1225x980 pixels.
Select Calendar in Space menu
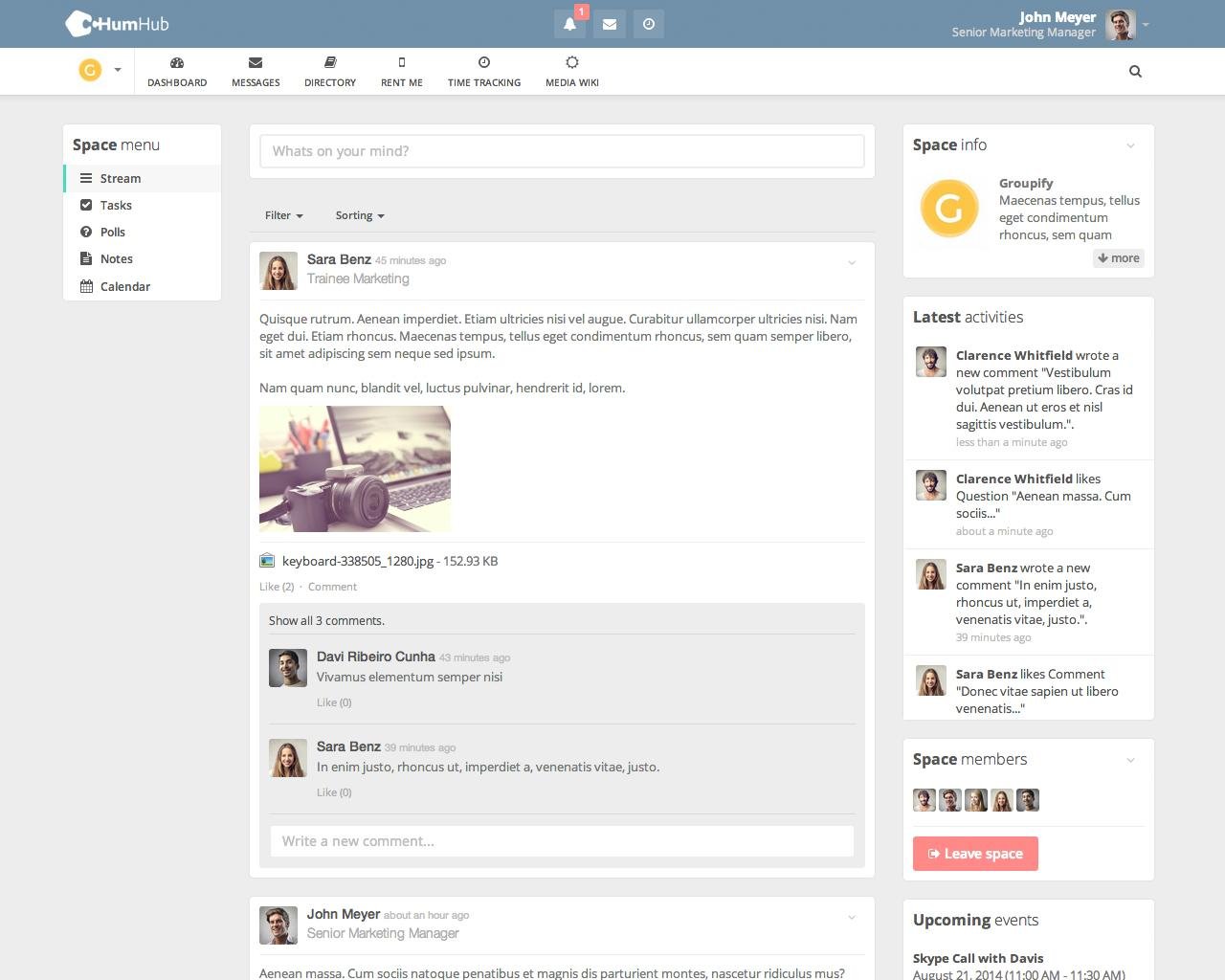pyautogui.click(x=124, y=286)
